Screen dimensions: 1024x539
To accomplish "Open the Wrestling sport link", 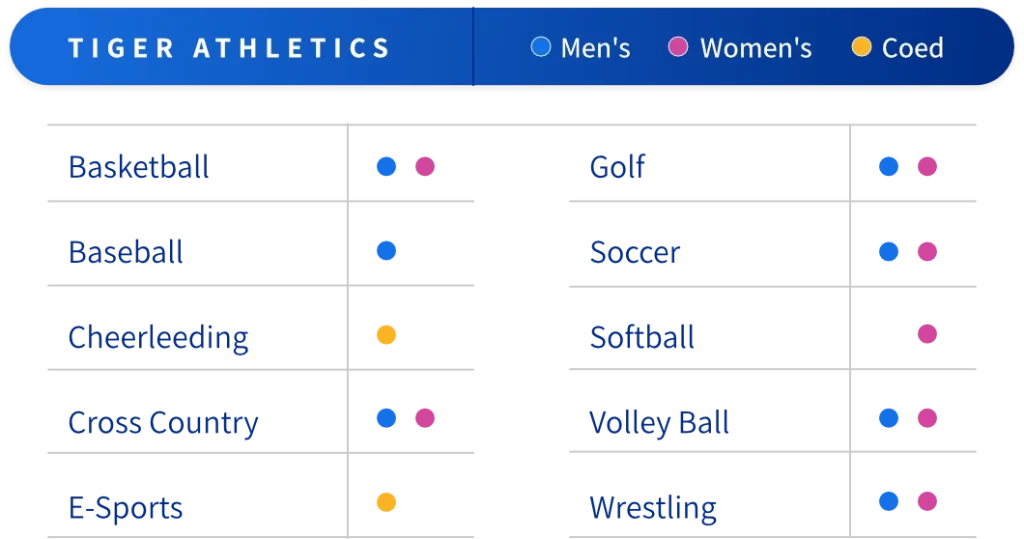I will point(653,507).
